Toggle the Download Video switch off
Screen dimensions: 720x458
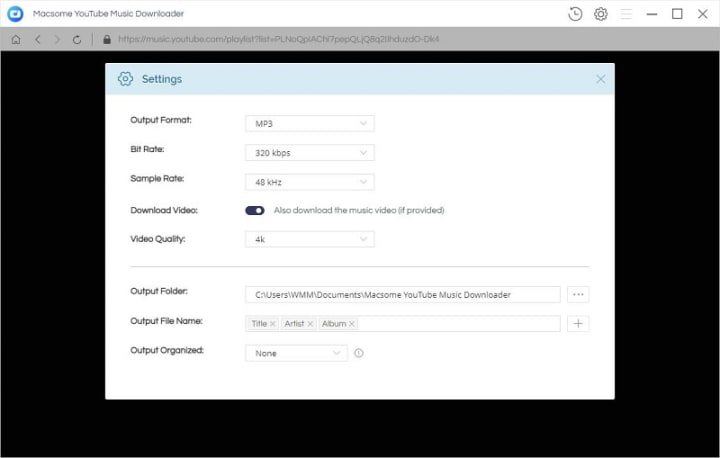pyautogui.click(x=255, y=210)
